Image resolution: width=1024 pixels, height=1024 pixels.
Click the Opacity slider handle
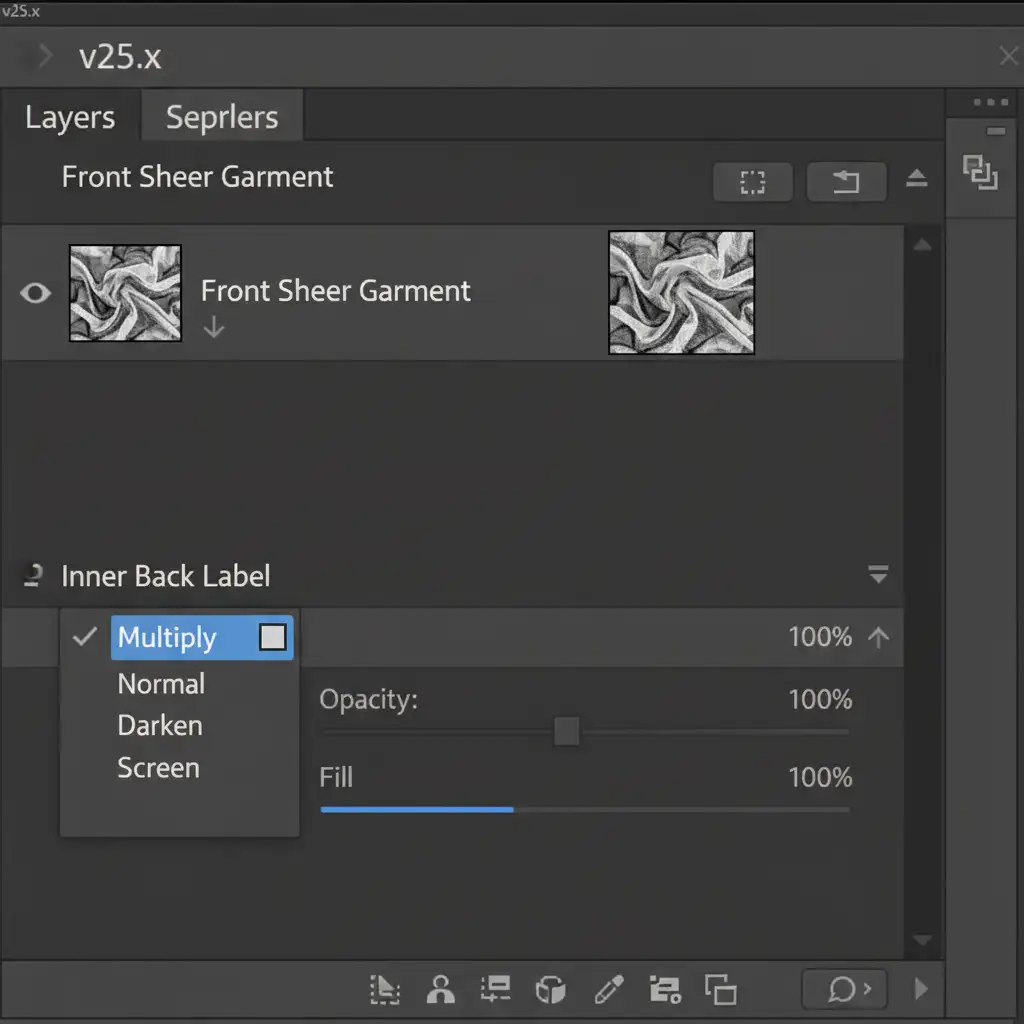[x=567, y=731]
